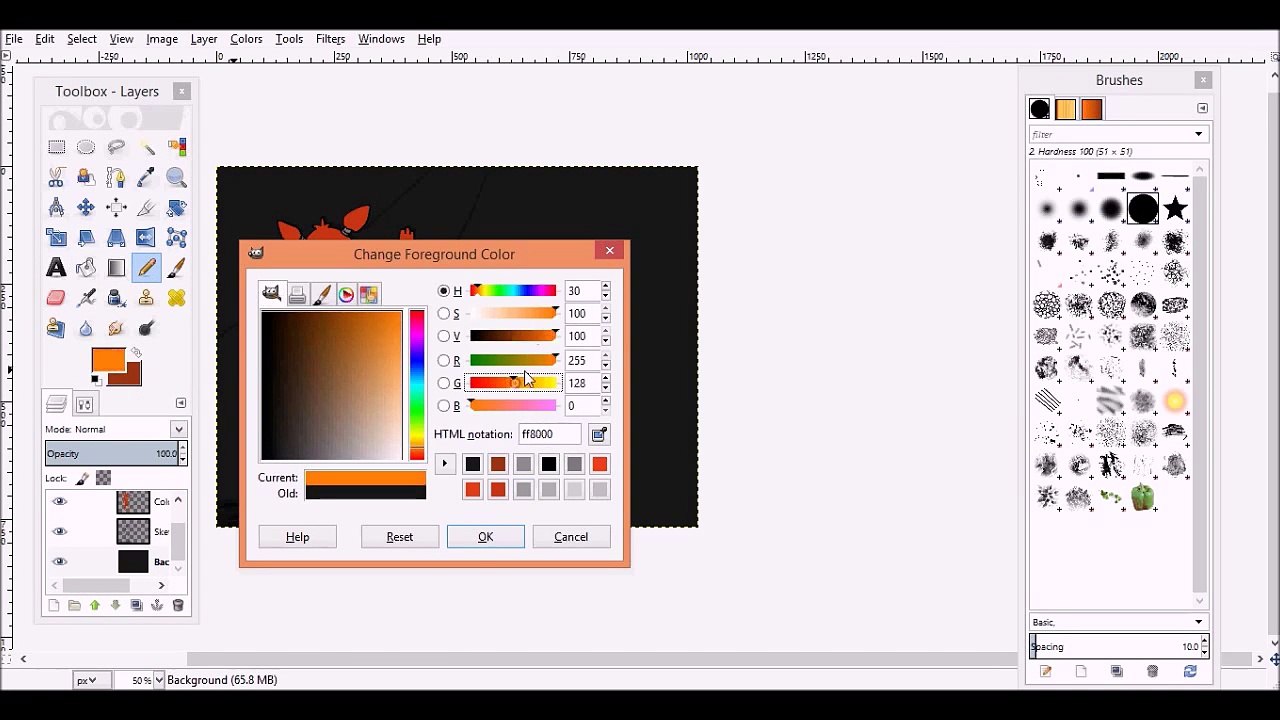Select the Free Select lasso tool

(x=116, y=147)
